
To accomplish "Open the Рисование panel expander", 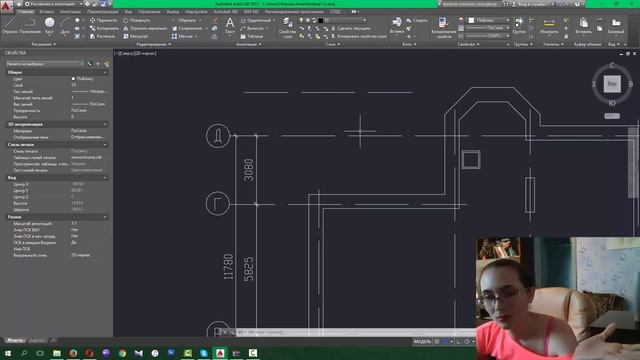I will (43, 44).
